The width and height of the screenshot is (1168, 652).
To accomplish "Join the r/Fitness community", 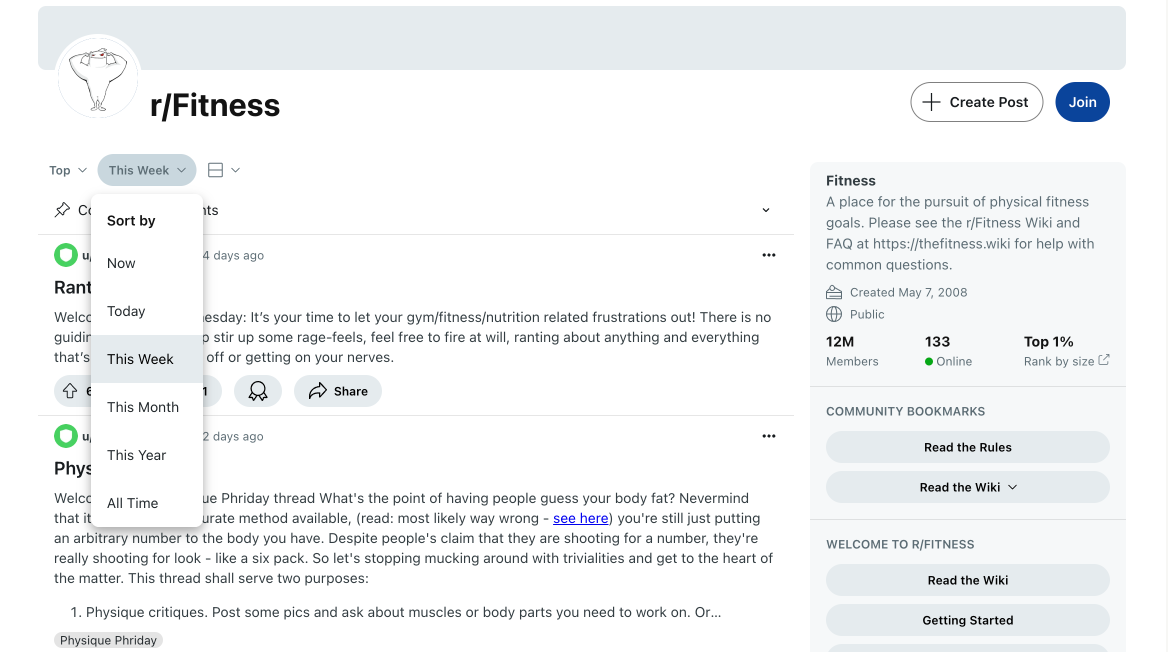I will click(1082, 102).
